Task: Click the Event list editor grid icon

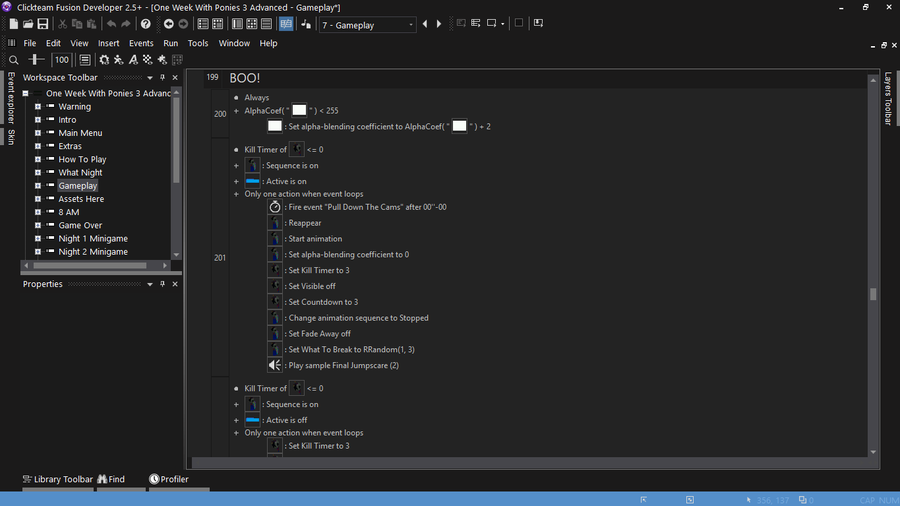Action: point(251,24)
